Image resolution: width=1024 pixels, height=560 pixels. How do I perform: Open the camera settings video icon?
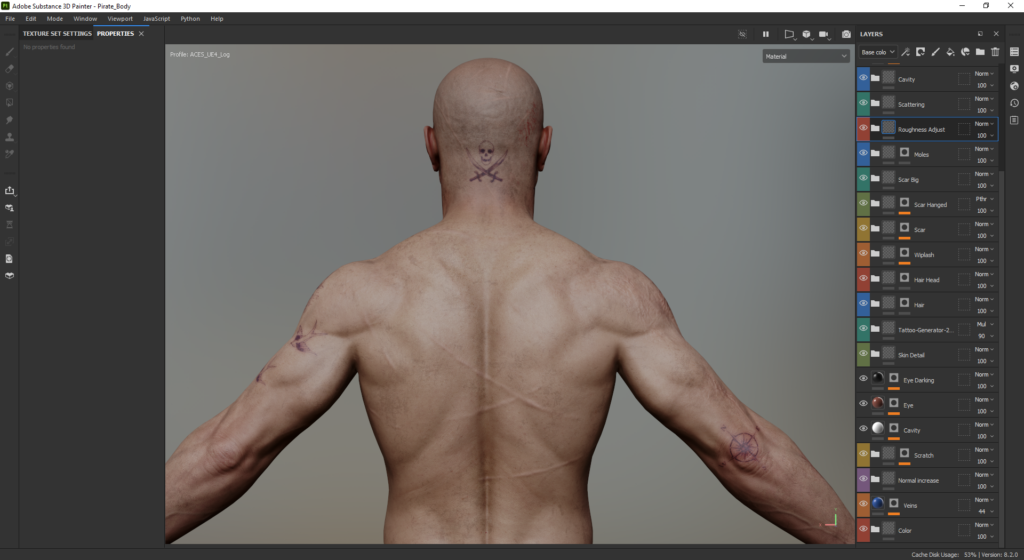click(x=824, y=34)
